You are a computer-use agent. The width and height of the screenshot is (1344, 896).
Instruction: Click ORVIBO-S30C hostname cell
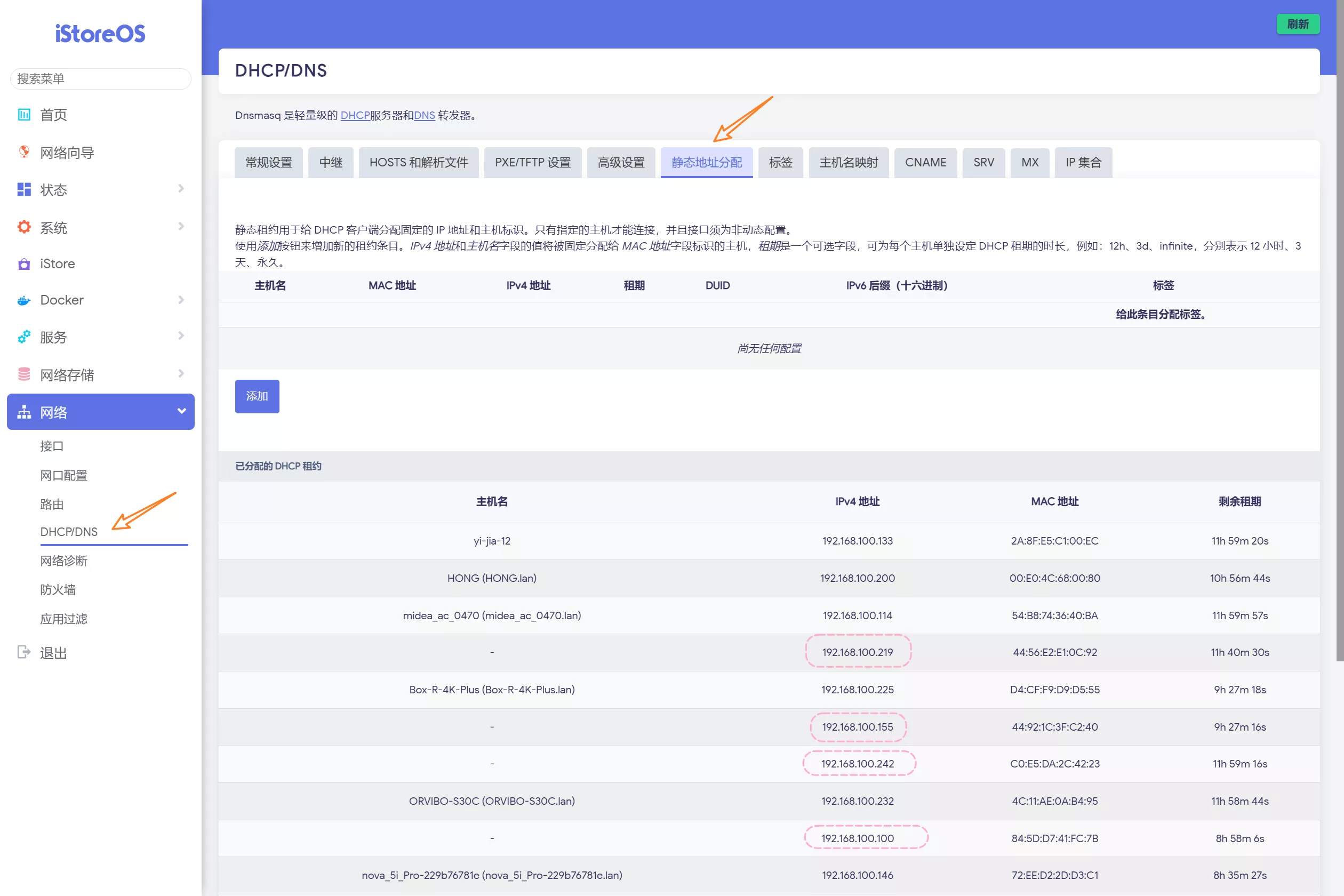tap(492, 801)
